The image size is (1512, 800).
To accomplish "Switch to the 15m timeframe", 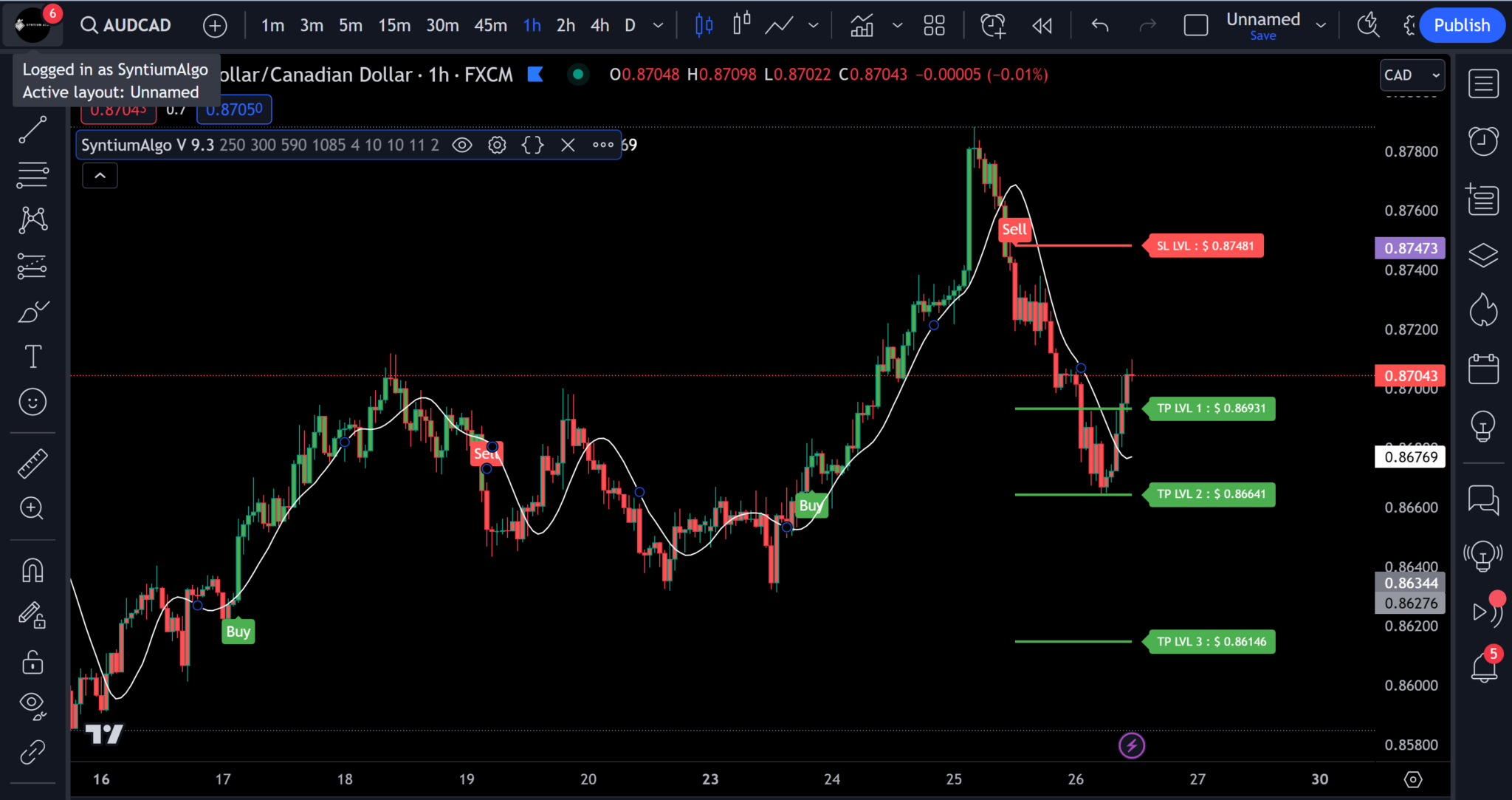I will pyautogui.click(x=394, y=24).
